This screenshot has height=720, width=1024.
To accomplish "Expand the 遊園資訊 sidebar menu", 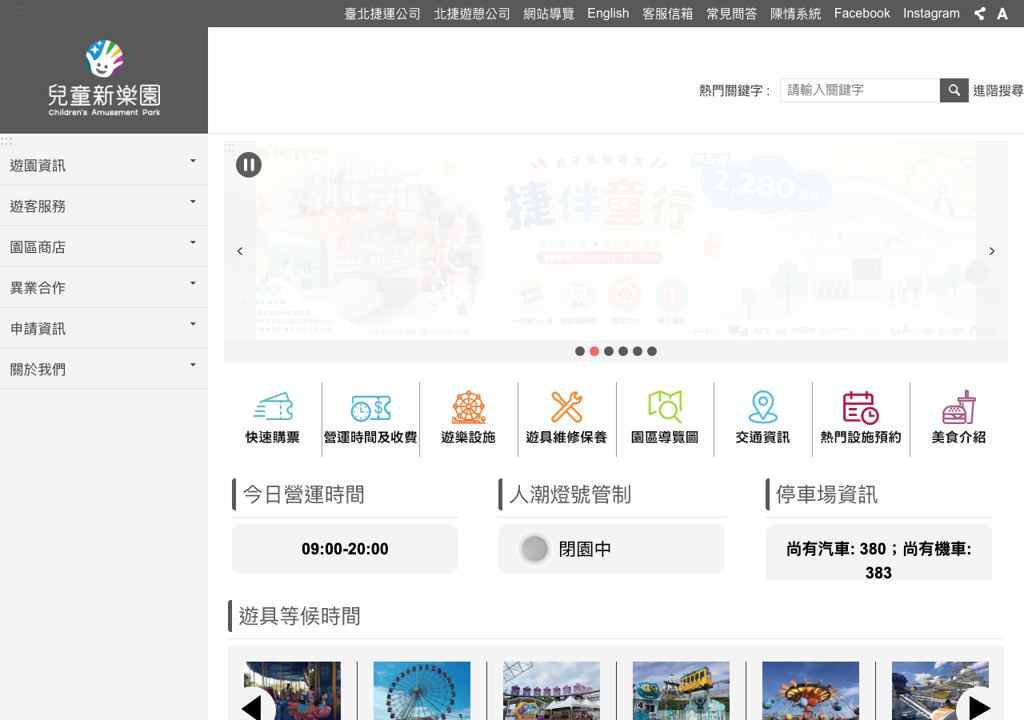I will click(104, 165).
